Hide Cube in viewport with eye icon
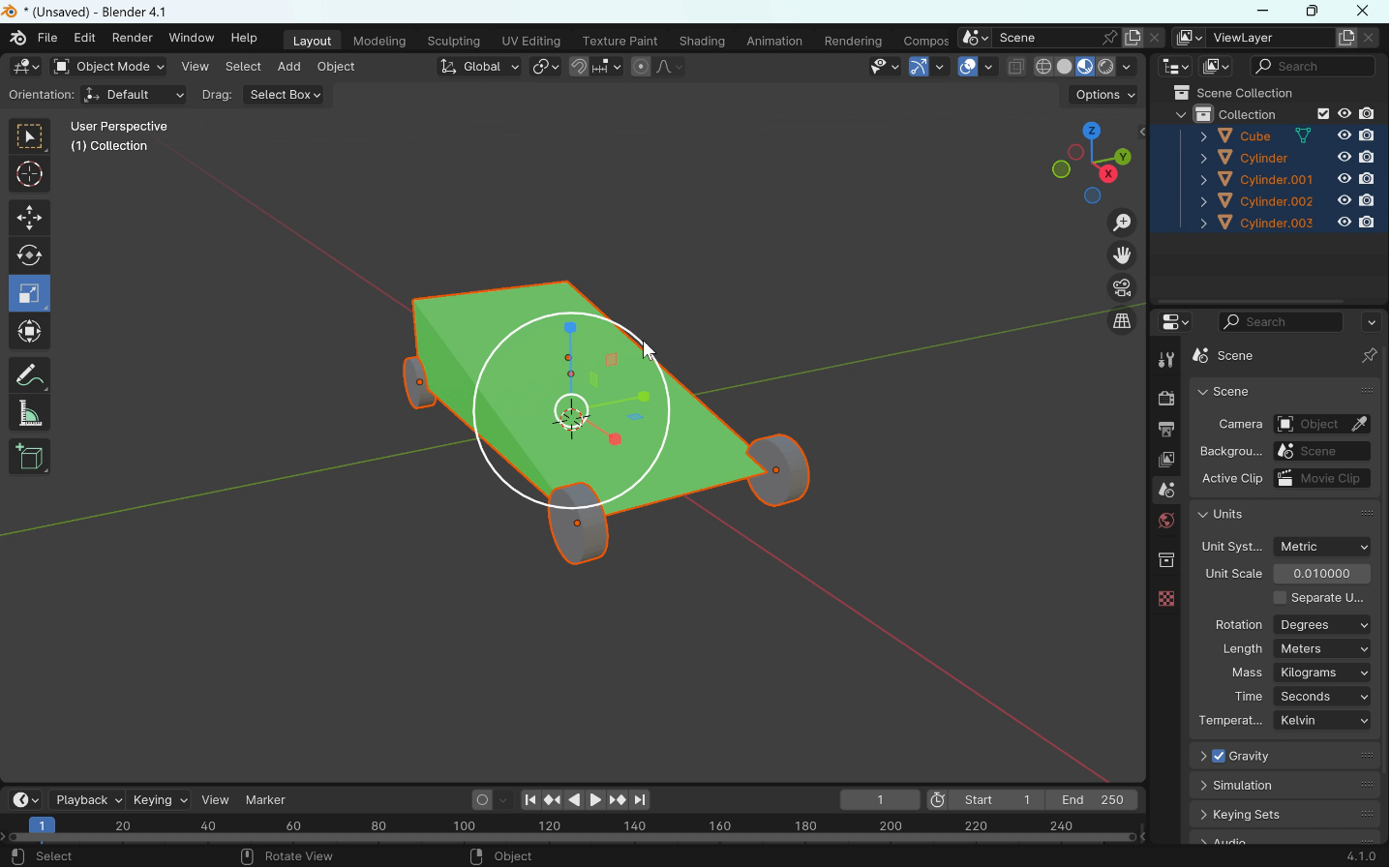This screenshot has width=1390, height=868. (x=1345, y=136)
